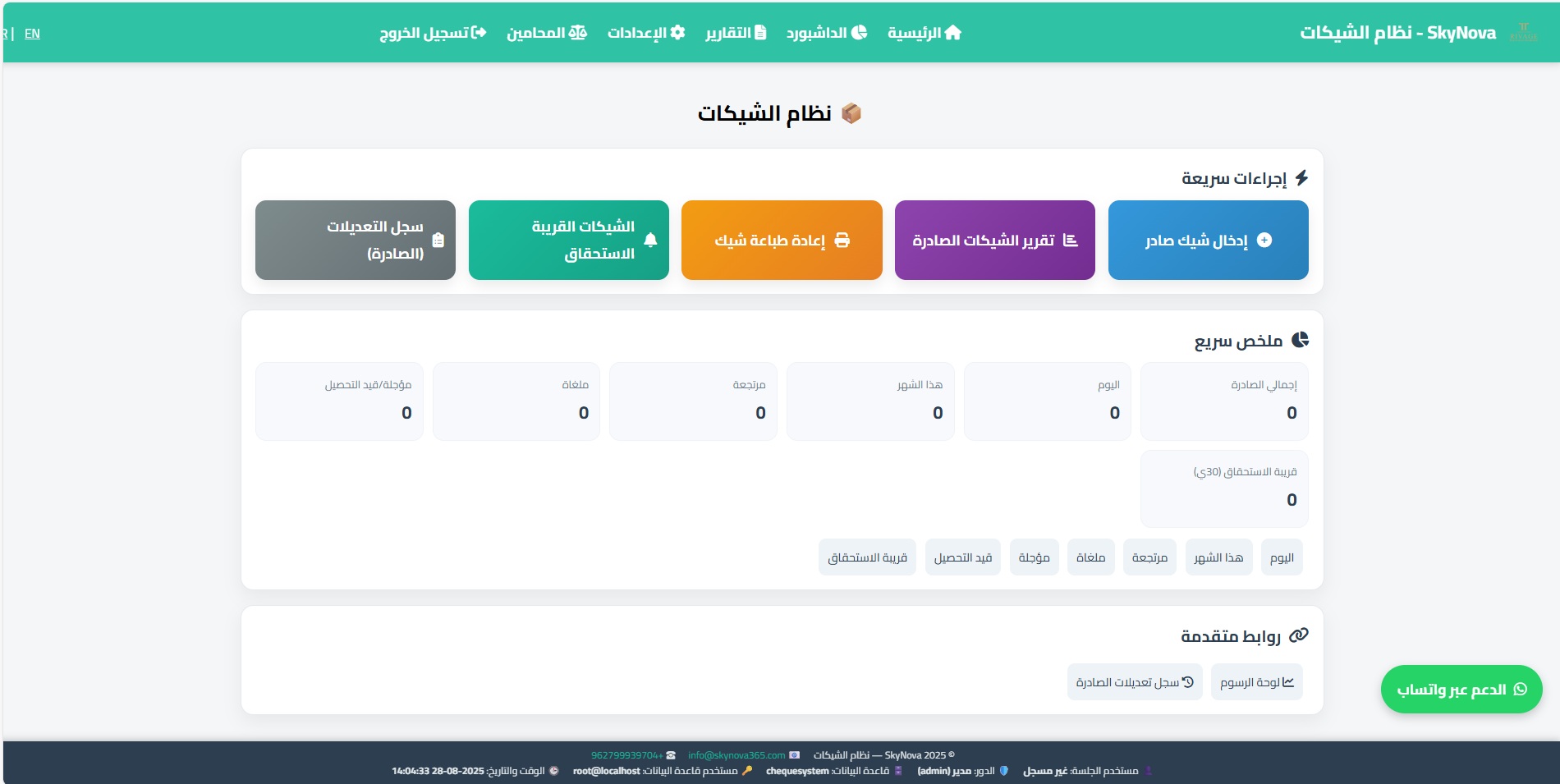
Task: Open the Reports (التقارير) menu item
Action: coord(736,33)
